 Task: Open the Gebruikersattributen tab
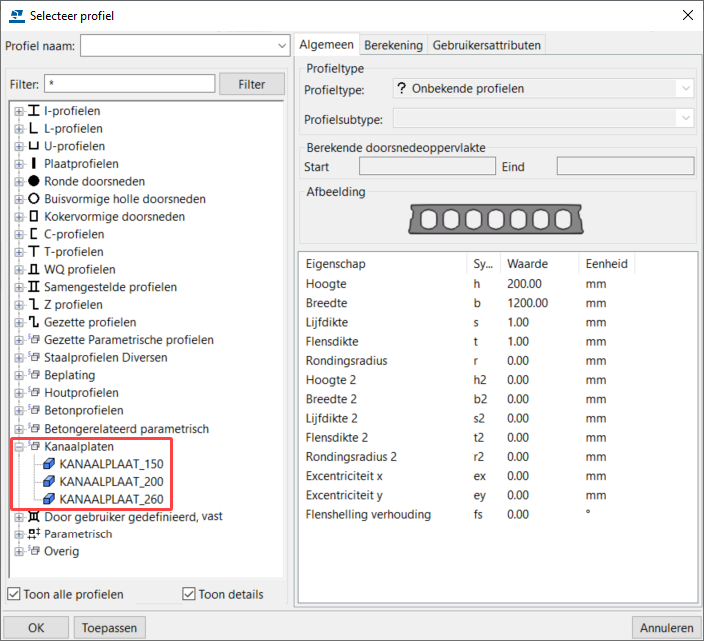[x=486, y=45]
